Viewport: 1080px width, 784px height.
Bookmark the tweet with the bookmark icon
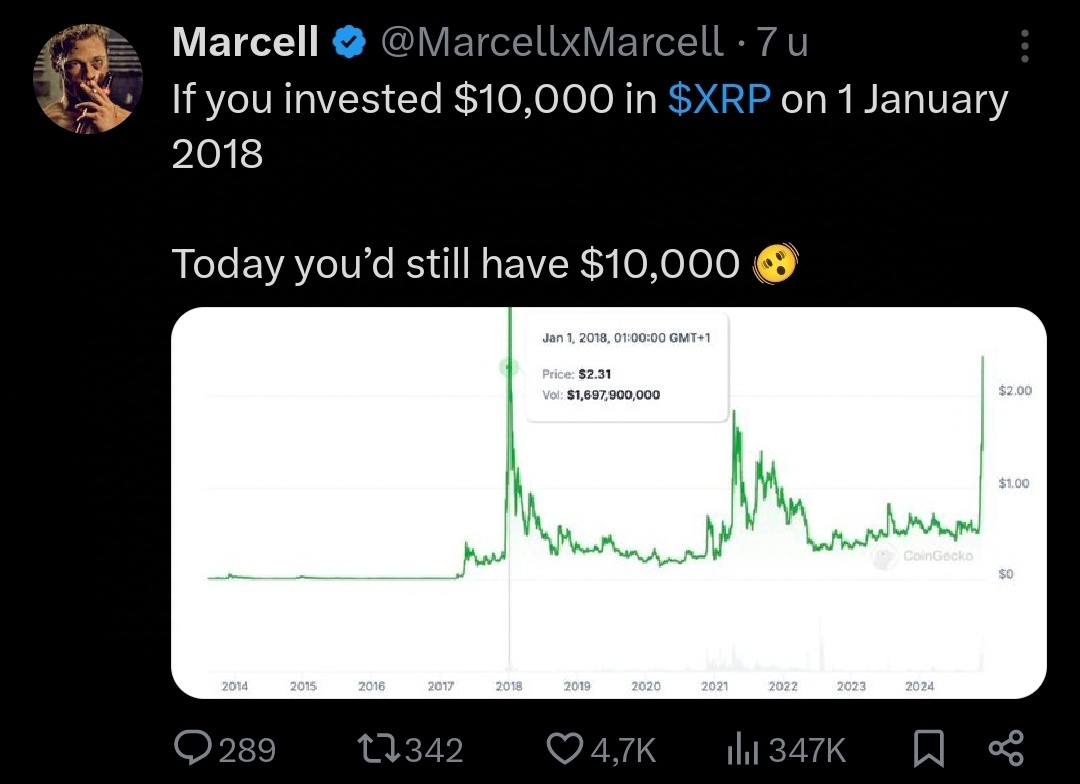(929, 748)
